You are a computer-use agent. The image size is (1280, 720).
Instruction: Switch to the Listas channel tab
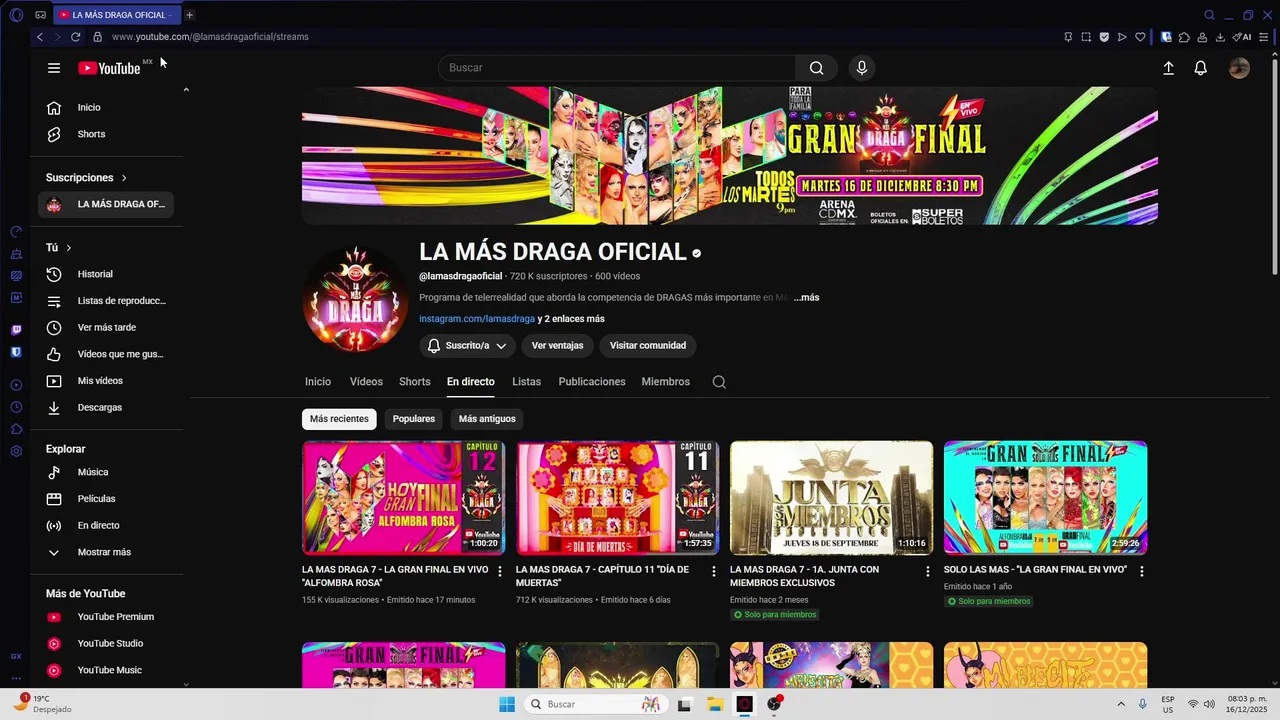(527, 382)
